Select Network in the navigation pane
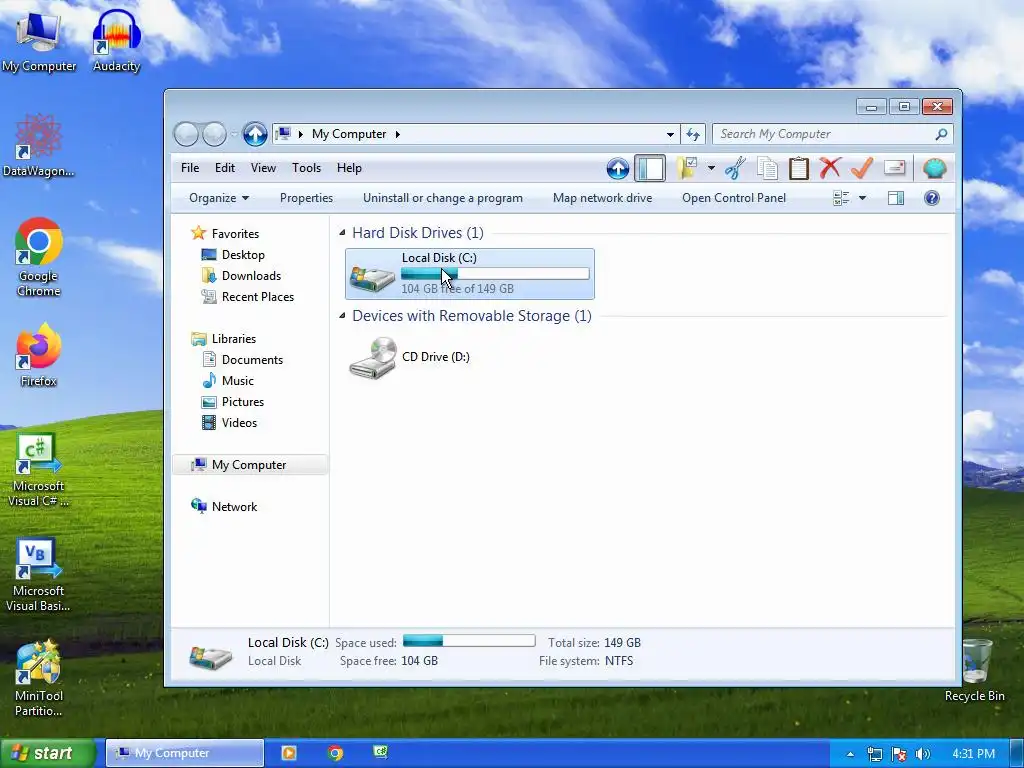Screen dimensions: 1024x768 pyautogui.click(x=234, y=507)
